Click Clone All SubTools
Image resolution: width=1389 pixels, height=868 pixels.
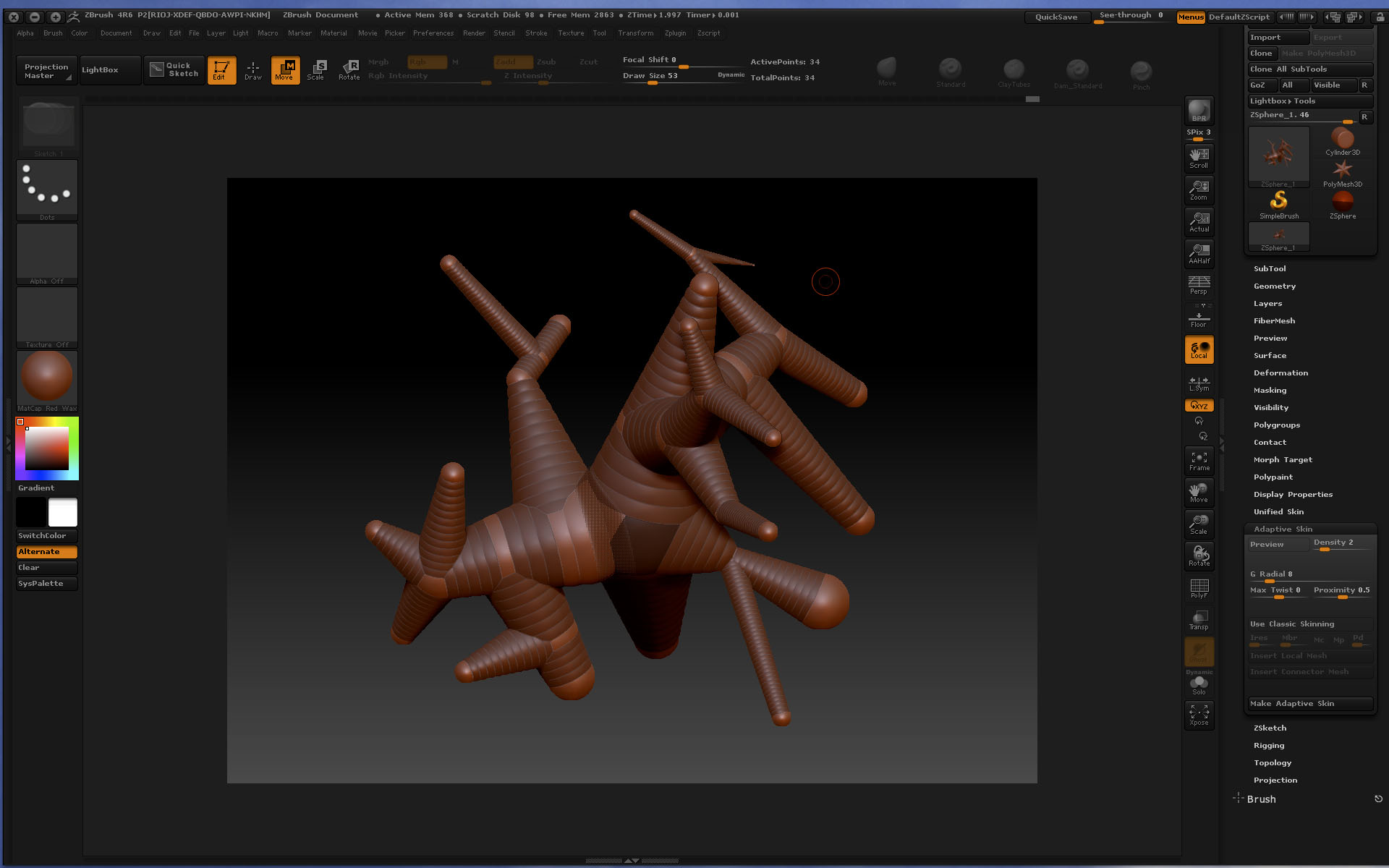pos(1310,69)
